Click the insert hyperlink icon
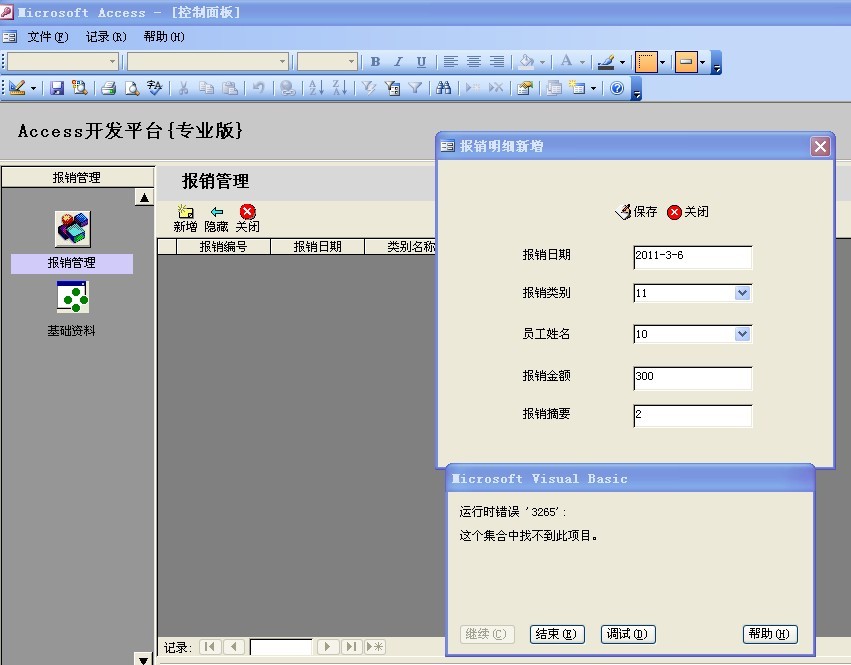Screen dimensions: 851x665 [x=288, y=88]
